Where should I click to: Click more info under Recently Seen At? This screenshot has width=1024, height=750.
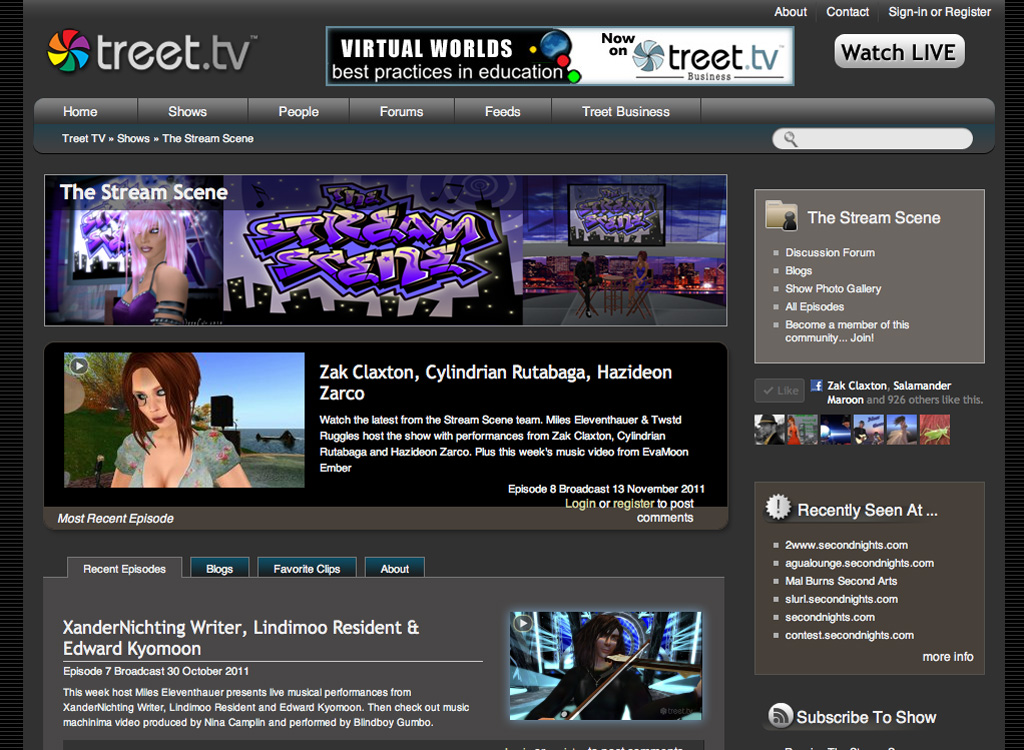click(947, 657)
